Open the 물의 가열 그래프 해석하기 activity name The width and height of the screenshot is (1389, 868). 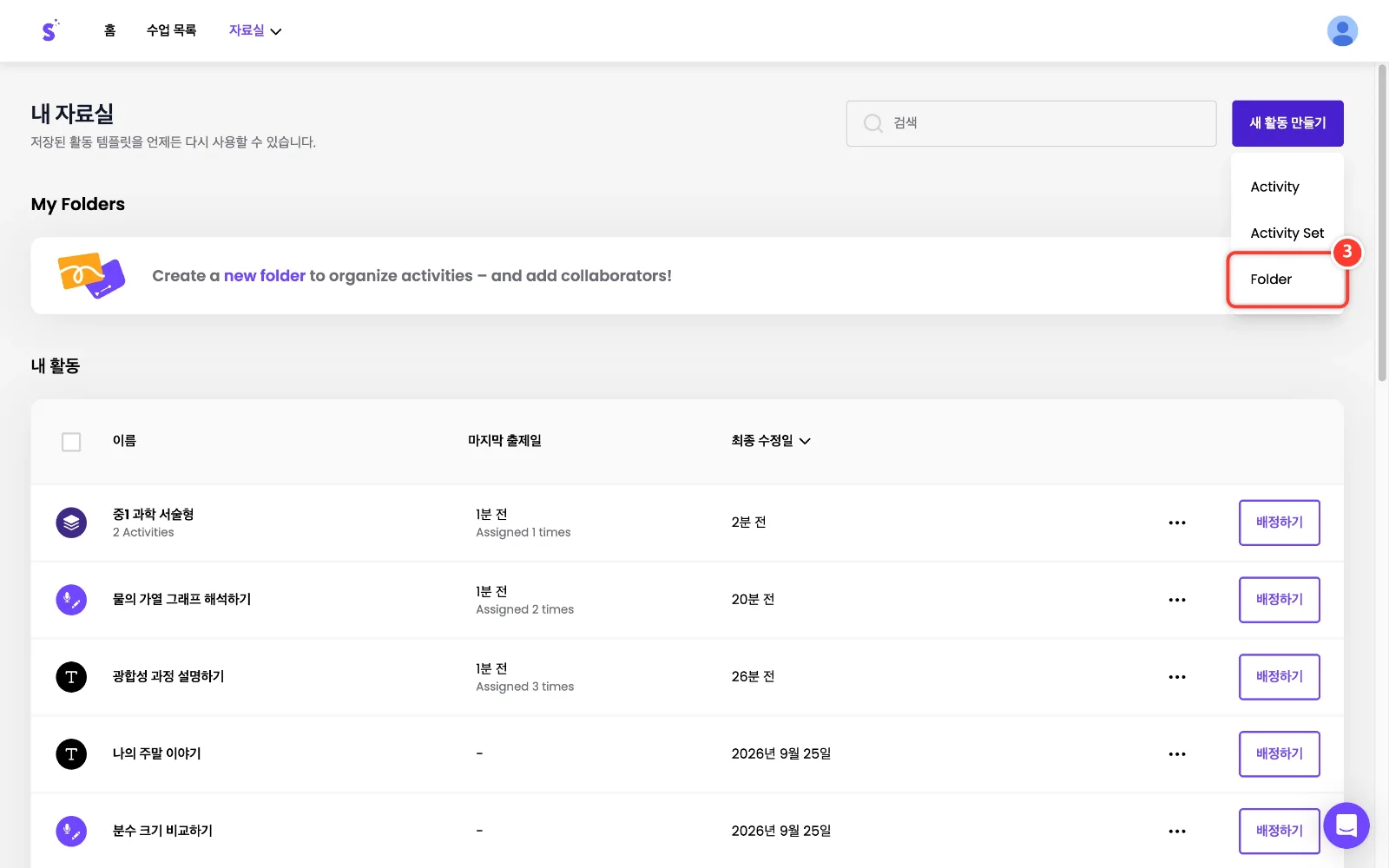181,599
